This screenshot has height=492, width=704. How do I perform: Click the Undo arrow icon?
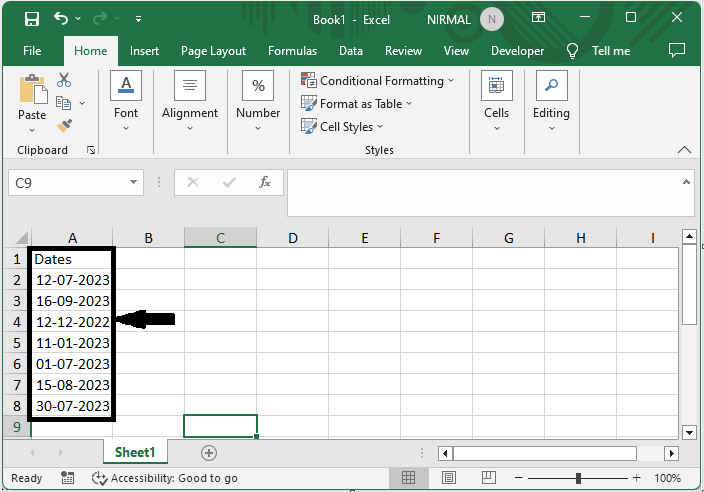[62, 19]
